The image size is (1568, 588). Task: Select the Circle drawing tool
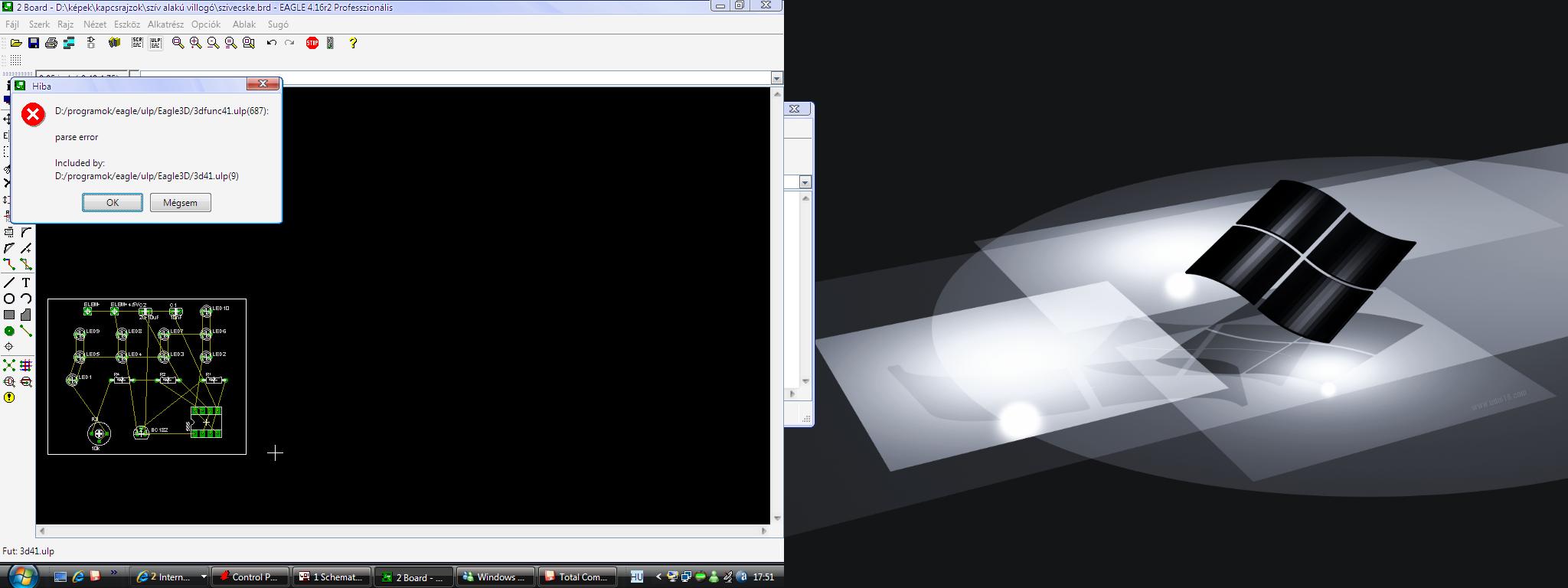[9, 299]
